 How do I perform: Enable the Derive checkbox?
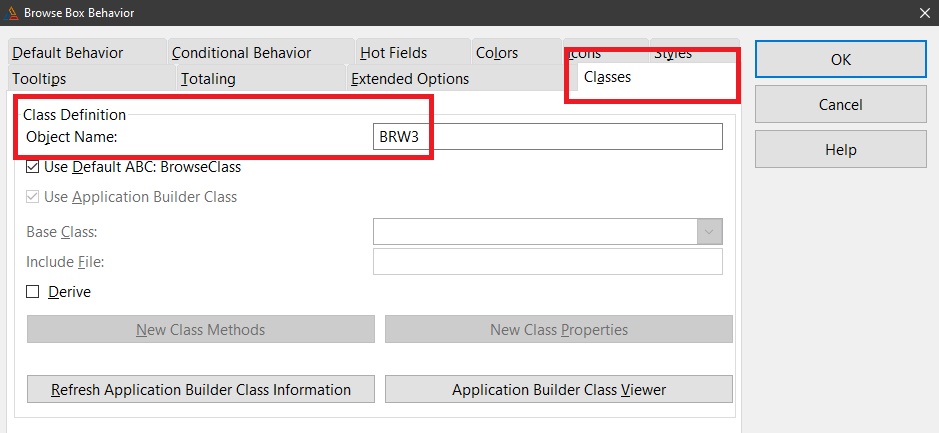click(x=33, y=292)
